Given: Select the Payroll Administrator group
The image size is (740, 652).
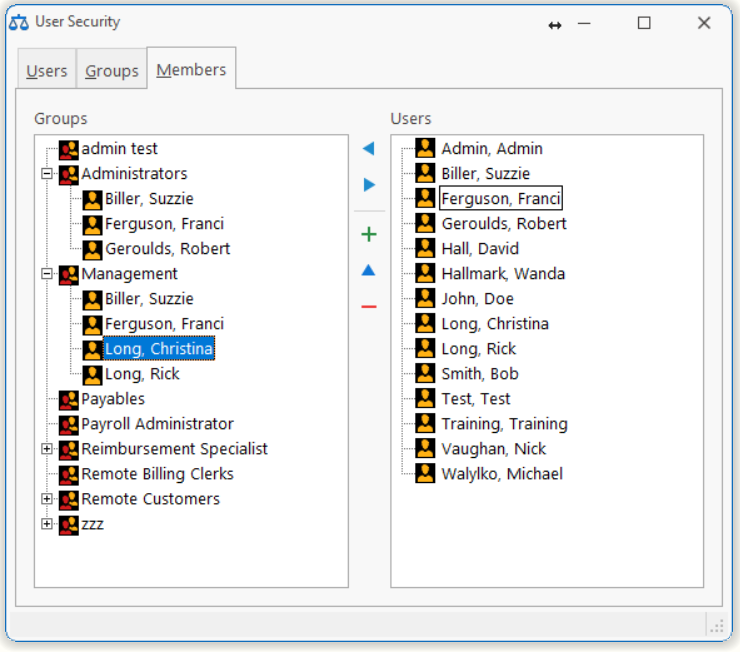Looking at the screenshot, I should point(157,424).
